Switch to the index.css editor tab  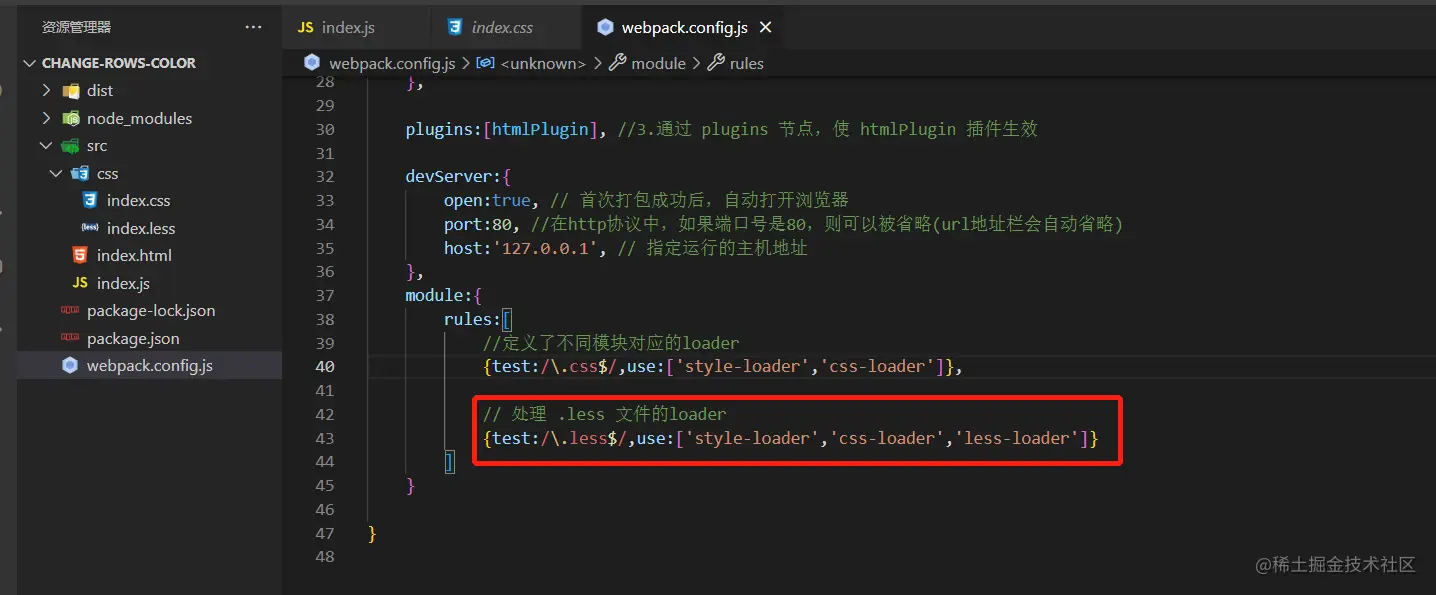pos(506,27)
